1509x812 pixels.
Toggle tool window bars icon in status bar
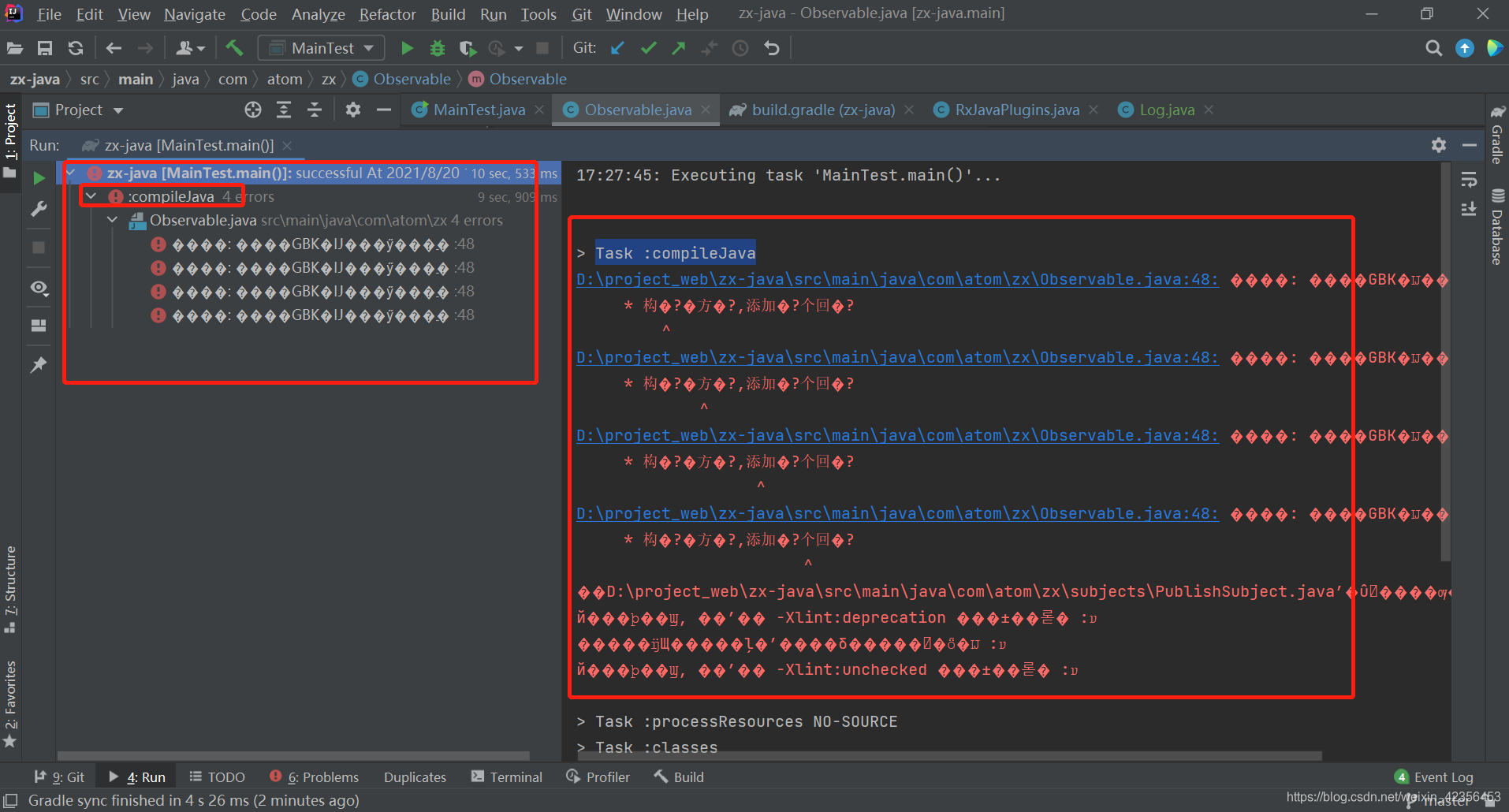point(11,801)
